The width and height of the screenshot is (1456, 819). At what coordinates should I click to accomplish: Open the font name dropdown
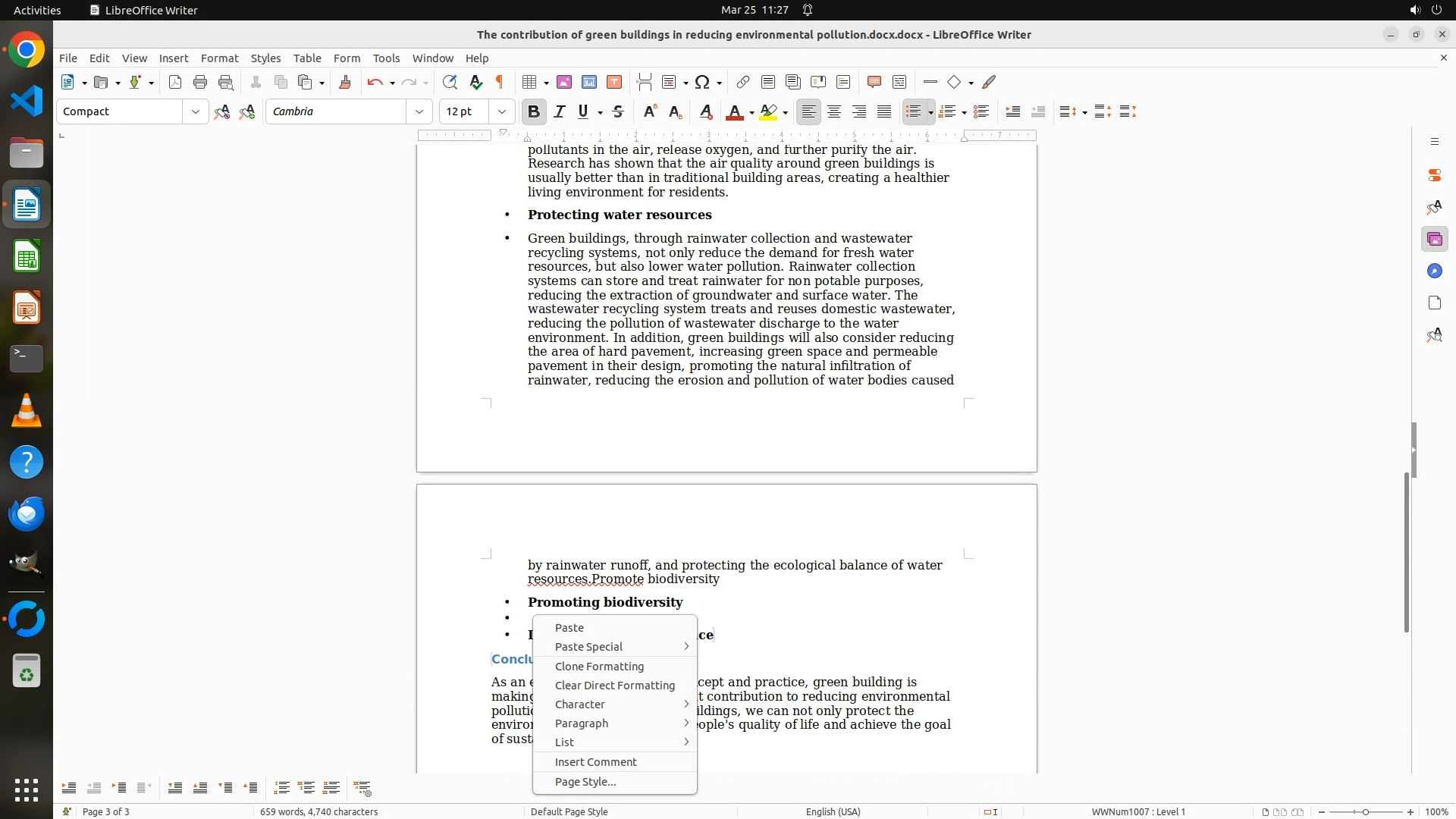(x=419, y=112)
